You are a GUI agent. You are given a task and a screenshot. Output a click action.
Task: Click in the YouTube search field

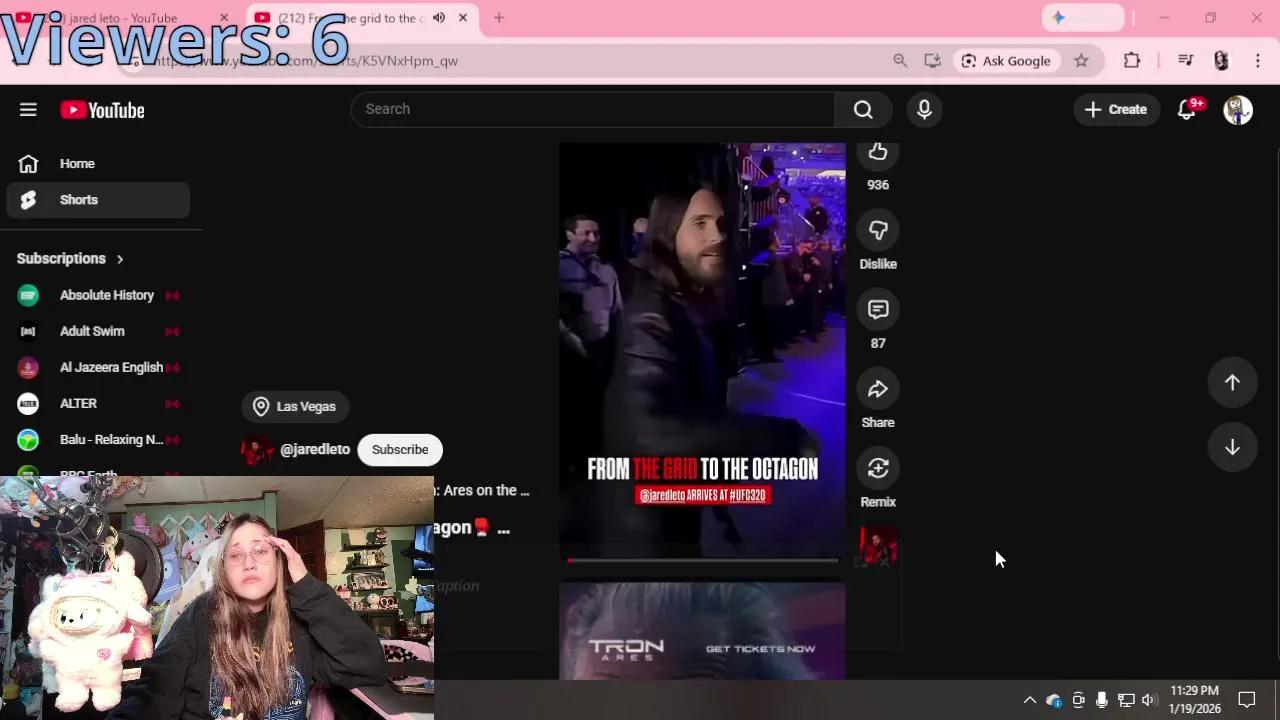point(592,109)
